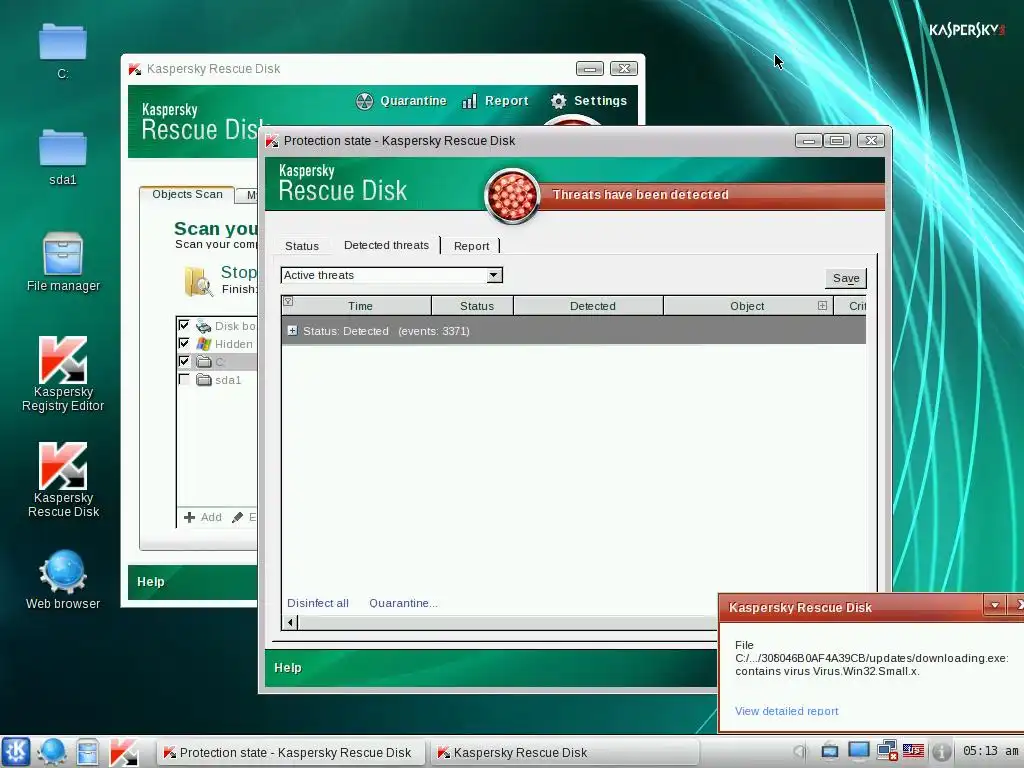Open the notification popup dropdown arrow

point(995,605)
